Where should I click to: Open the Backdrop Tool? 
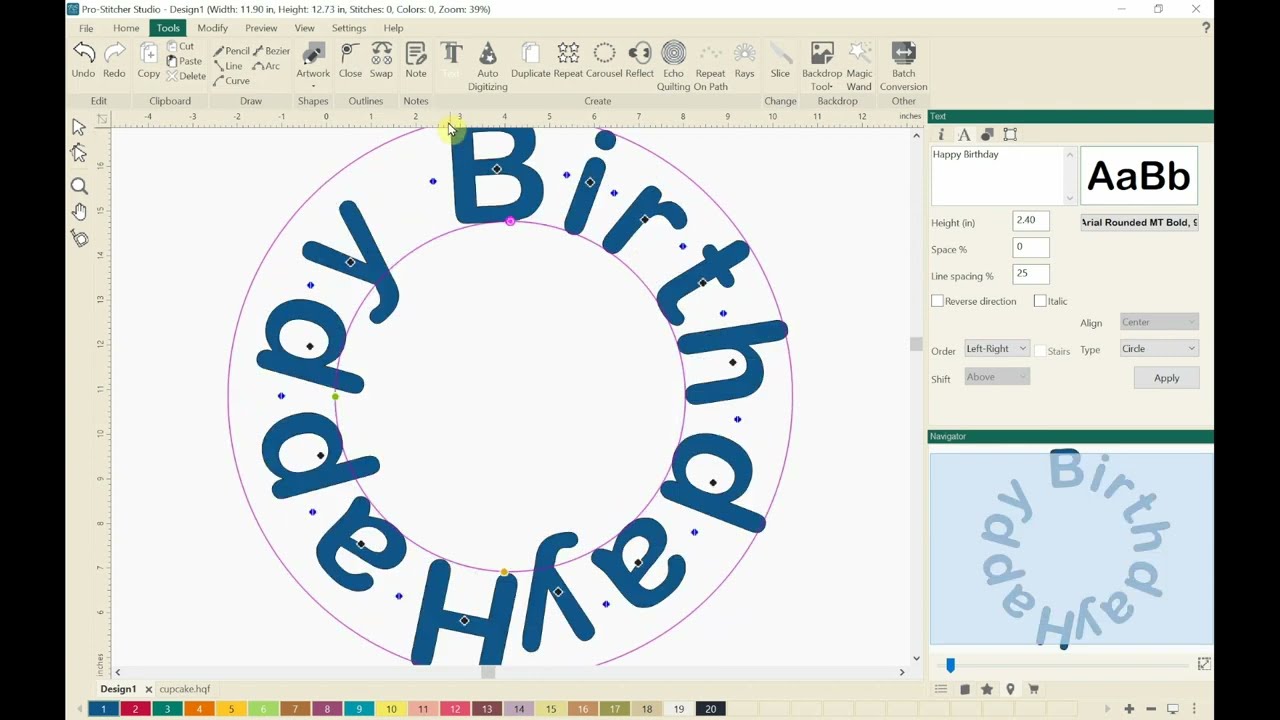pos(822,66)
